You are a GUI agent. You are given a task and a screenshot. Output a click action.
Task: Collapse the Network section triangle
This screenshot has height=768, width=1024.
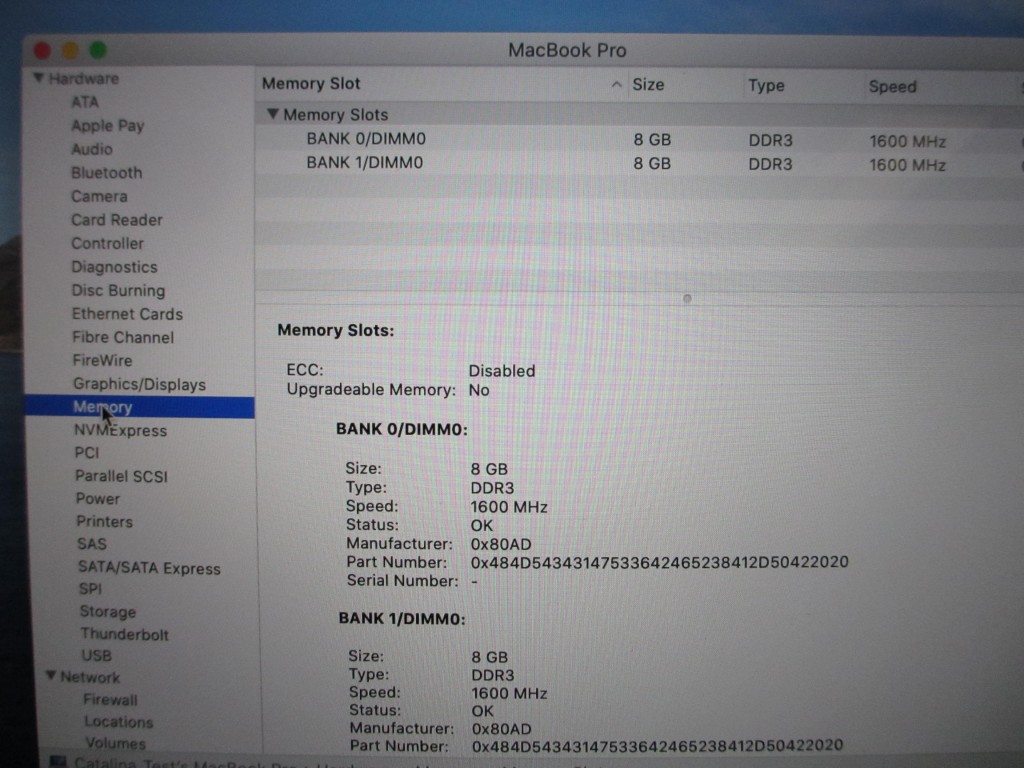tap(51, 676)
